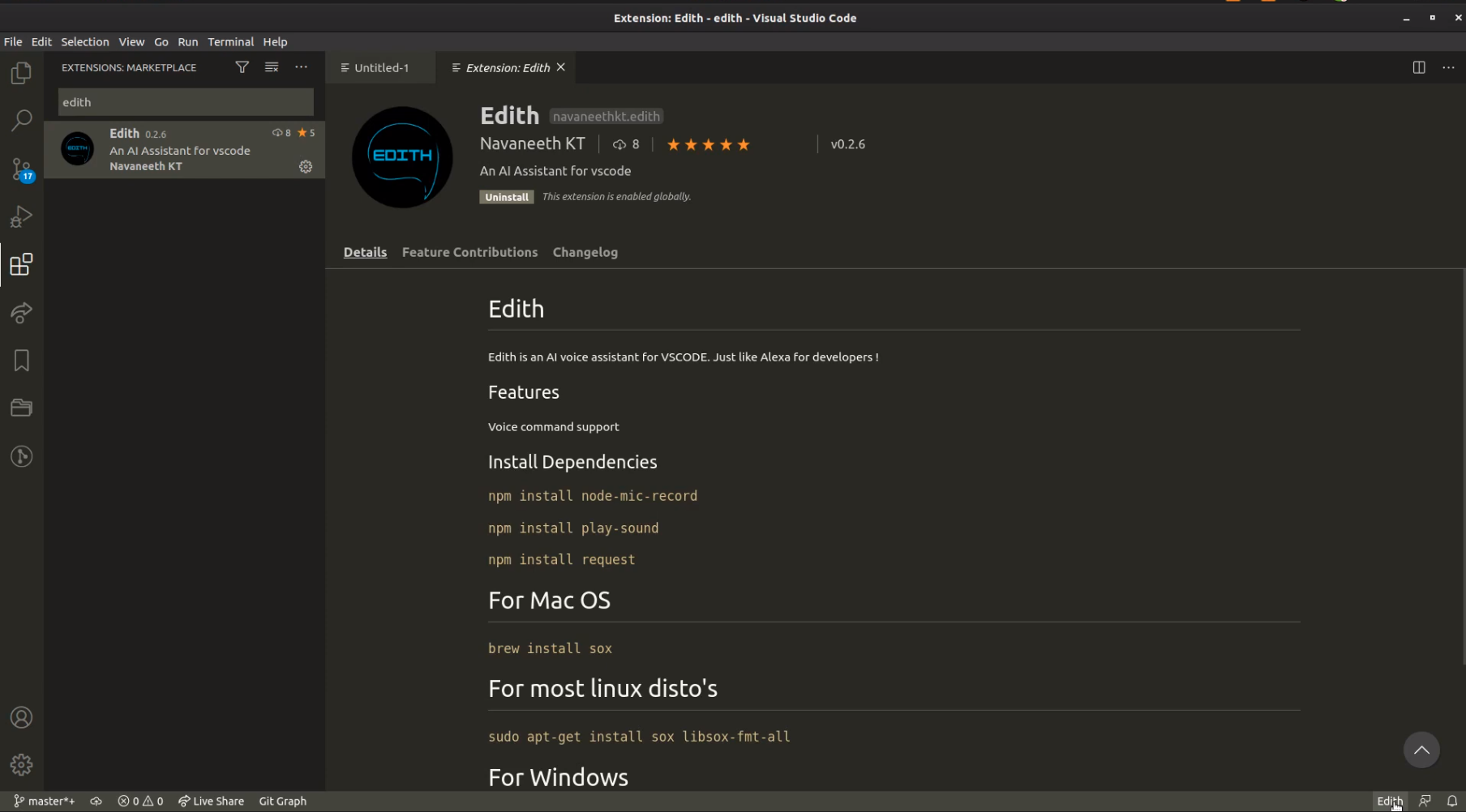Click 'brew install sox' code line
Screen dimensions: 1466x812
tap(550, 648)
